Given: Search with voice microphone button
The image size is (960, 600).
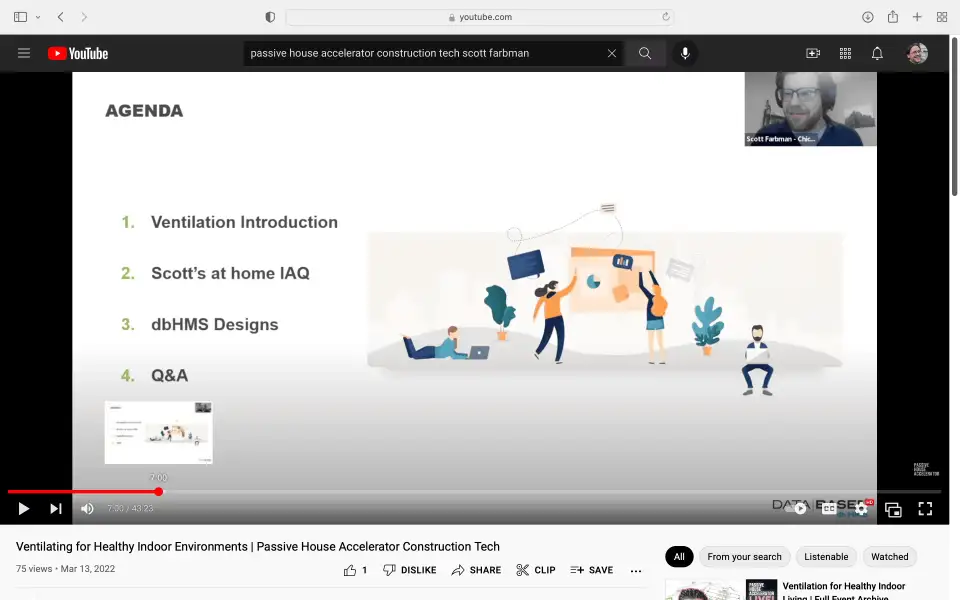Looking at the screenshot, I should [x=685, y=54].
